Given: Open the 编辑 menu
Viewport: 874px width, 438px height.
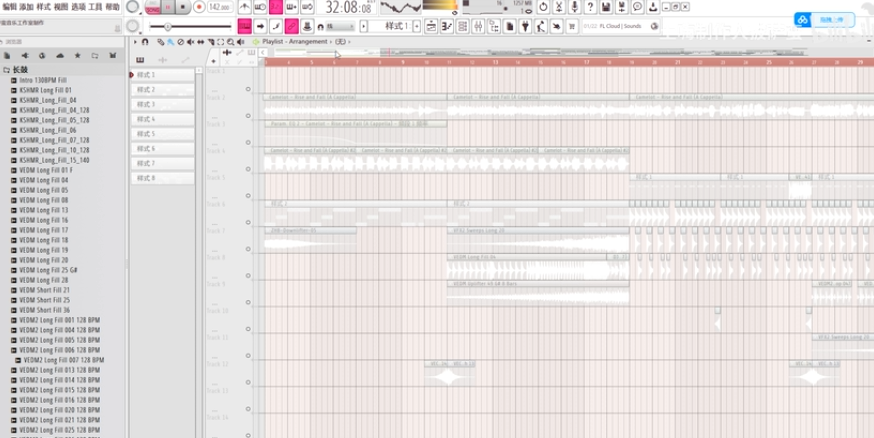Looking at the screenshot, I should pyautogui.click(x=9, y=7).
